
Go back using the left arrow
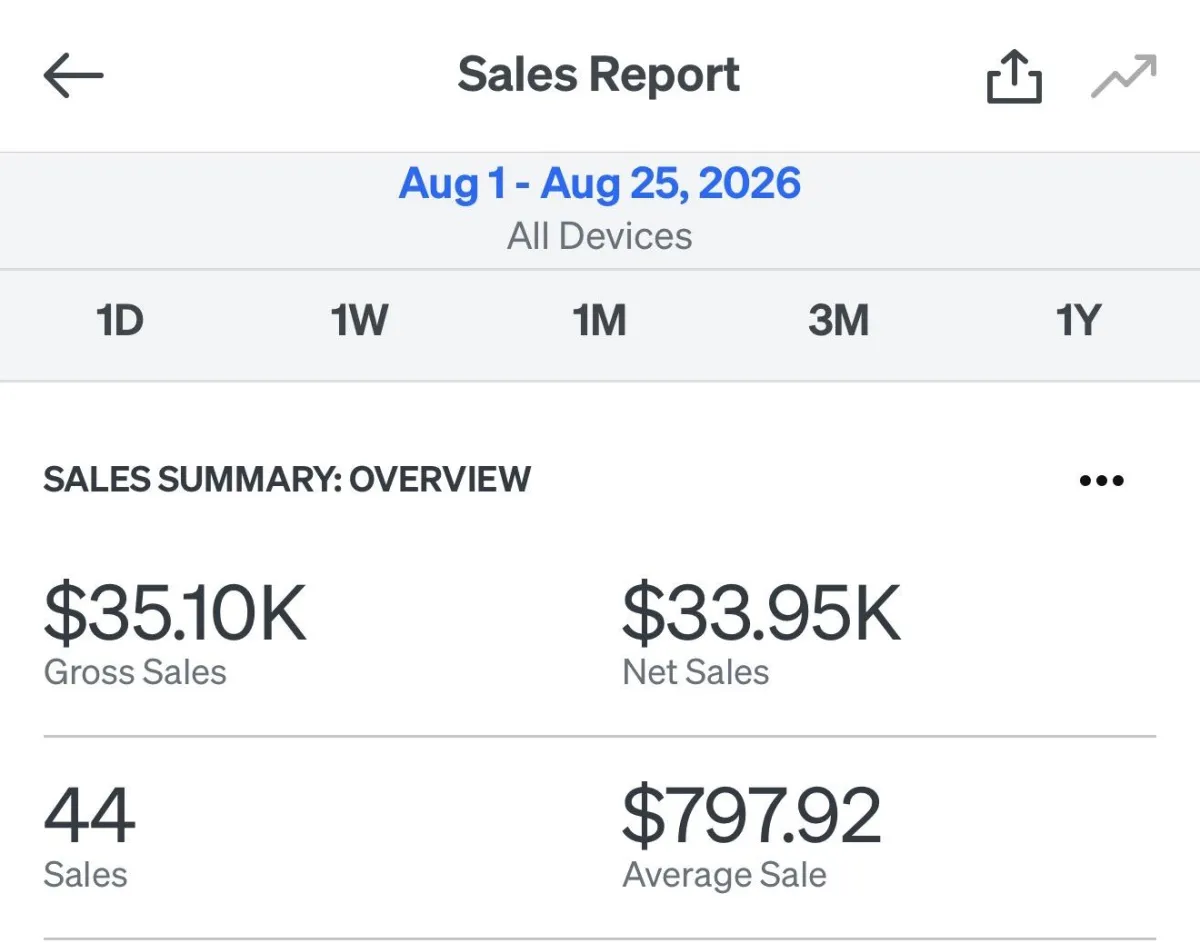point(74,76)
